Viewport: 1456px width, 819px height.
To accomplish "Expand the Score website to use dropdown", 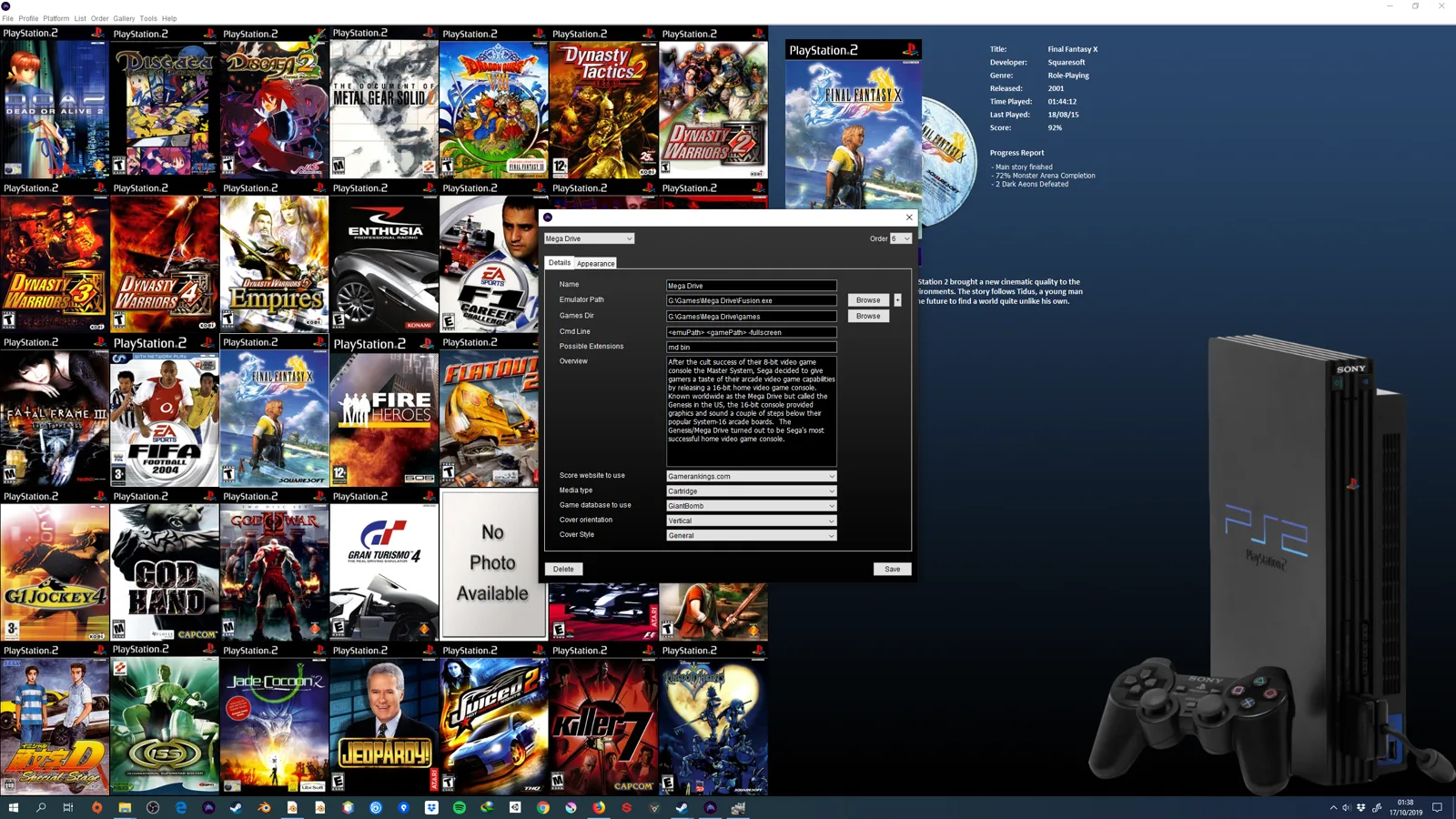I will tap(752, 476).
